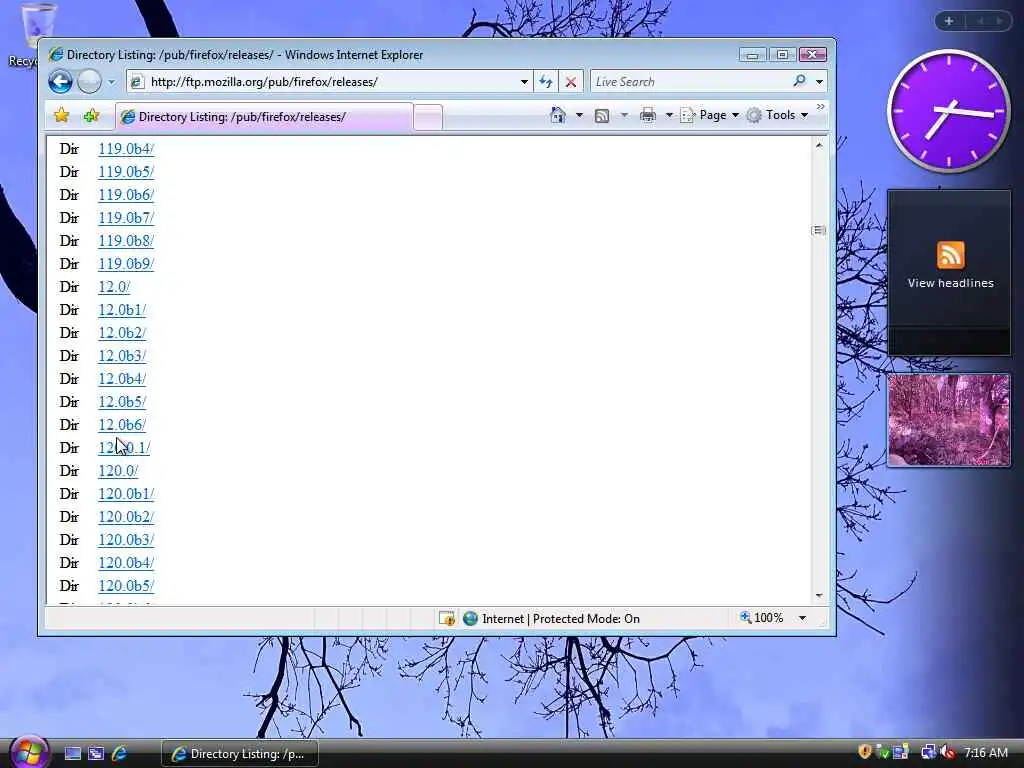Open the Page menu

point(709,115)
